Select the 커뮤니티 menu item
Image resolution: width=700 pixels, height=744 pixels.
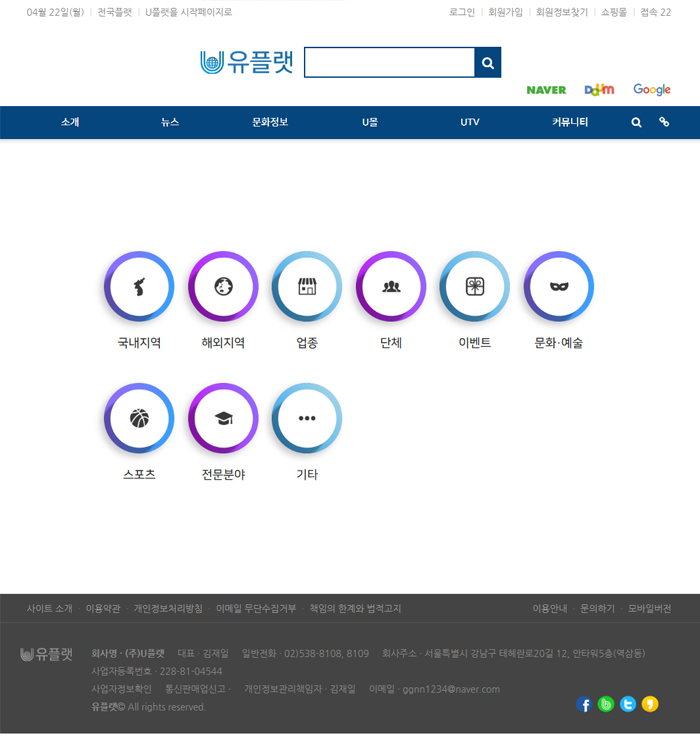(570, 122)
